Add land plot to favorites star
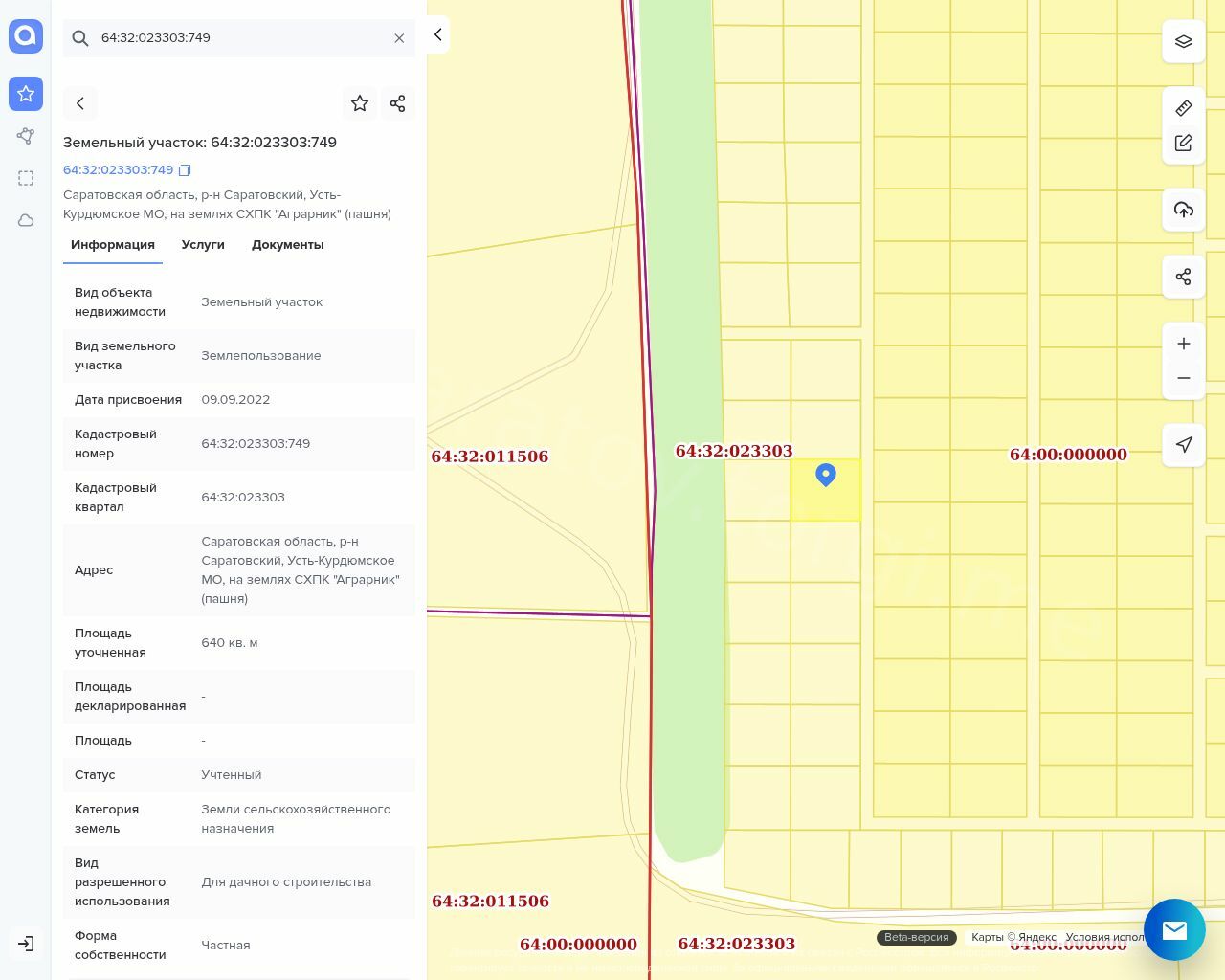Viewport: 1225px width, 980px height. 360,103
